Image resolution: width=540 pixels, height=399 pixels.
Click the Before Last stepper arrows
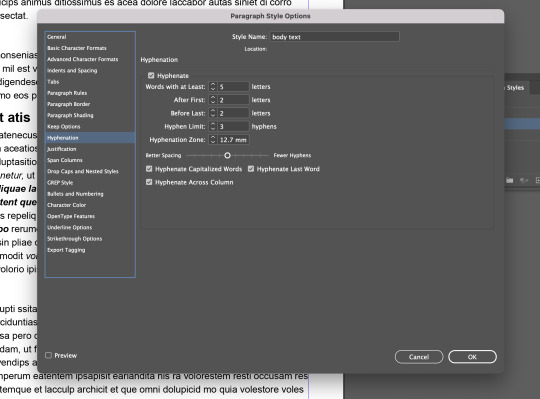213,113
